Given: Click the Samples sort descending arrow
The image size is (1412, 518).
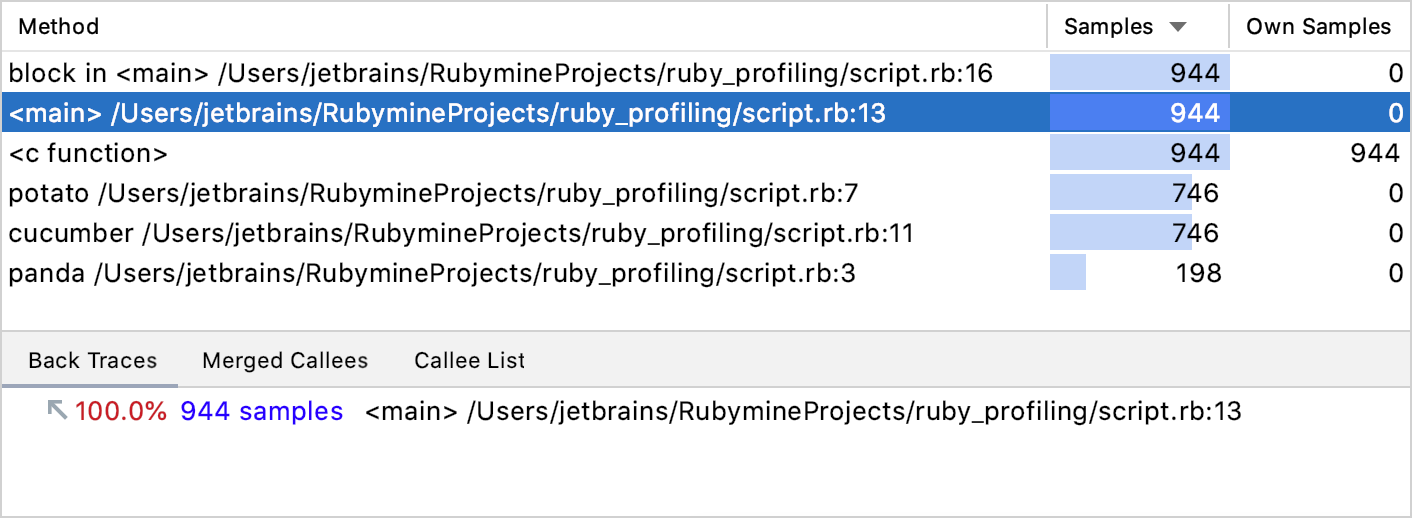Looking at the screenshot, I should (1178, 27).
